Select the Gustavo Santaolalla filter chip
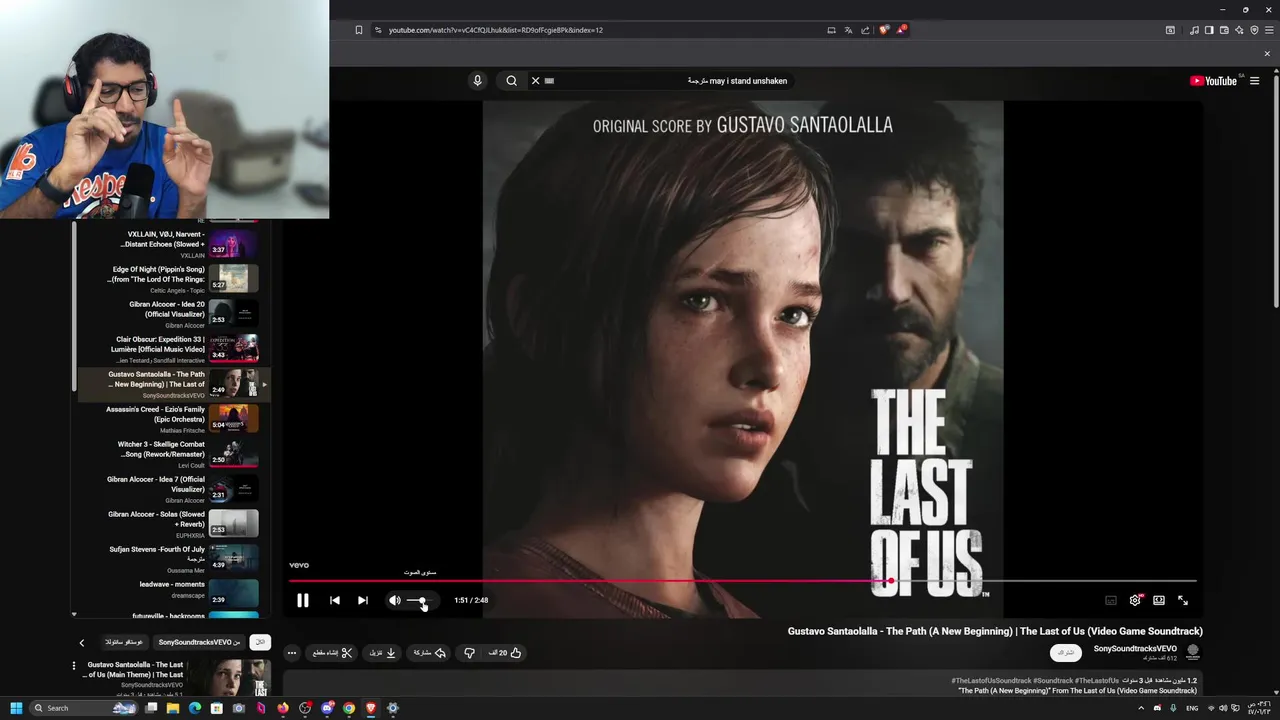This screenshot has height=720, width=1280. (x=124, y=642)
